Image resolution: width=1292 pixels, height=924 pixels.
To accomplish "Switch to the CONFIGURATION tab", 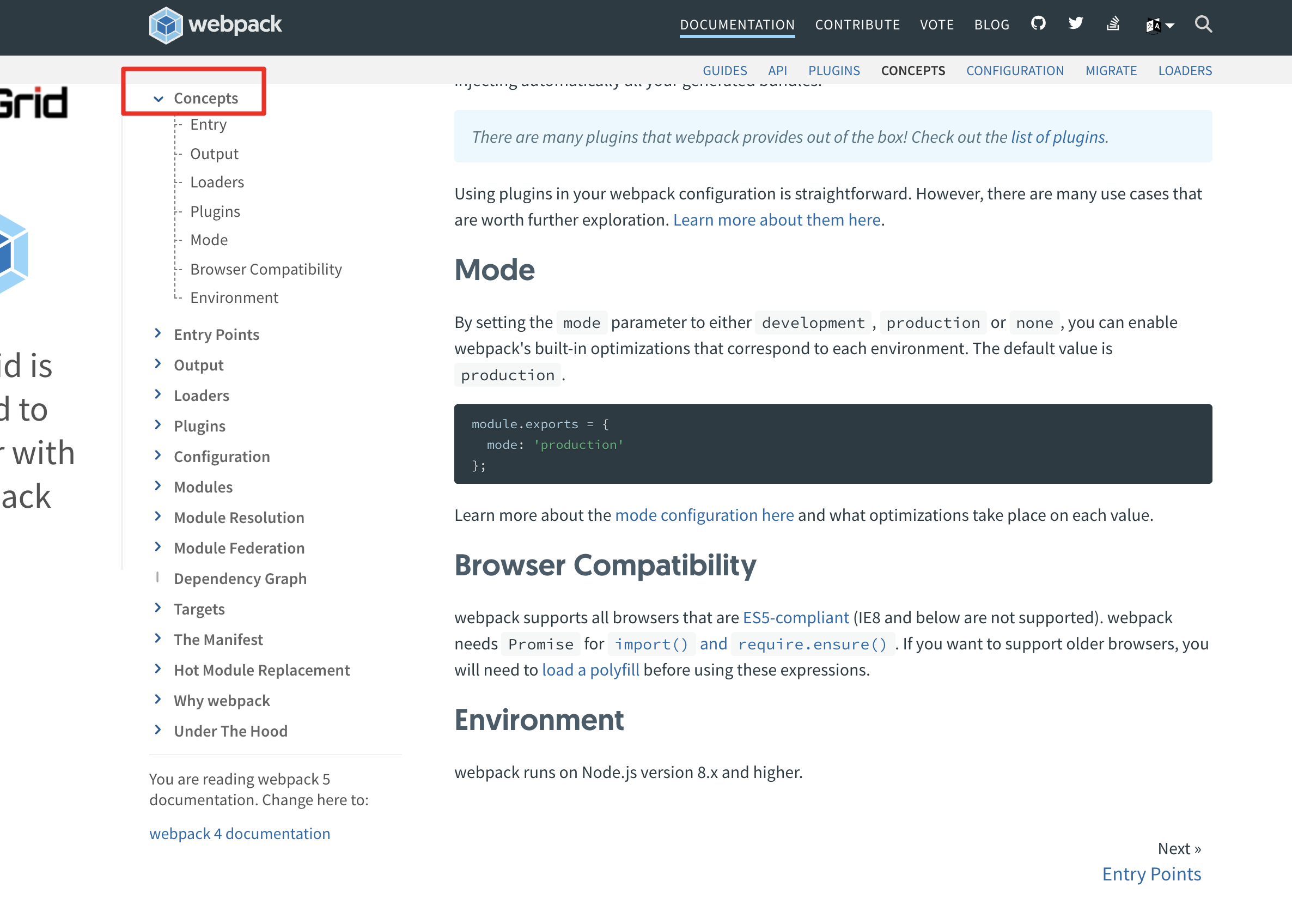I will (1015, 70).
